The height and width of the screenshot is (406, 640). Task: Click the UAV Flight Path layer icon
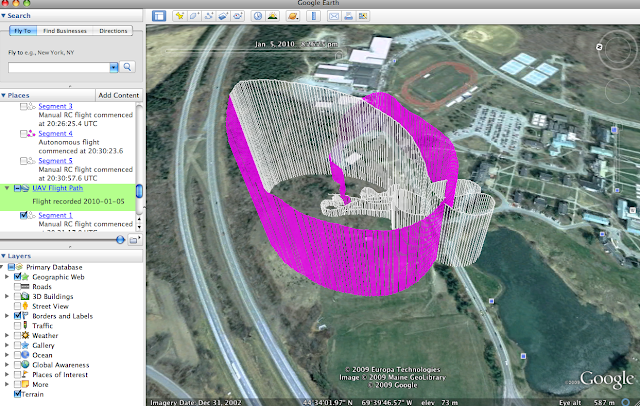click(x=25, y=188)
